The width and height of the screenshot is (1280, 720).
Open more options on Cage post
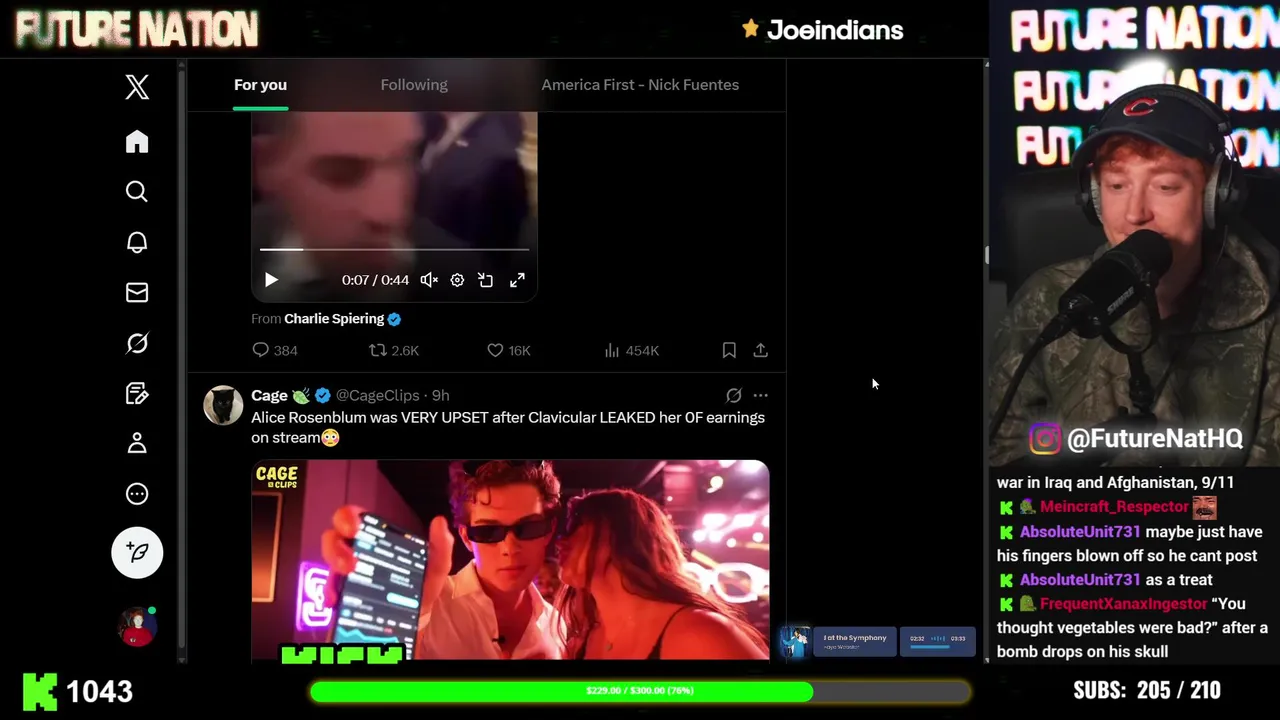761,395
